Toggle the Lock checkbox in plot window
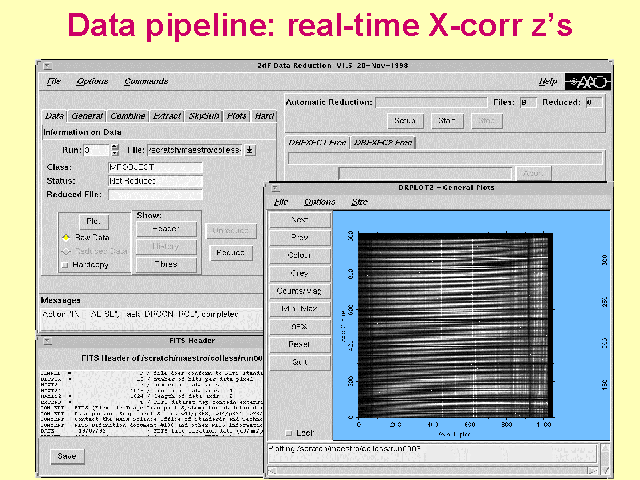This screenshot has height=480, width=640. coord(289,432)
